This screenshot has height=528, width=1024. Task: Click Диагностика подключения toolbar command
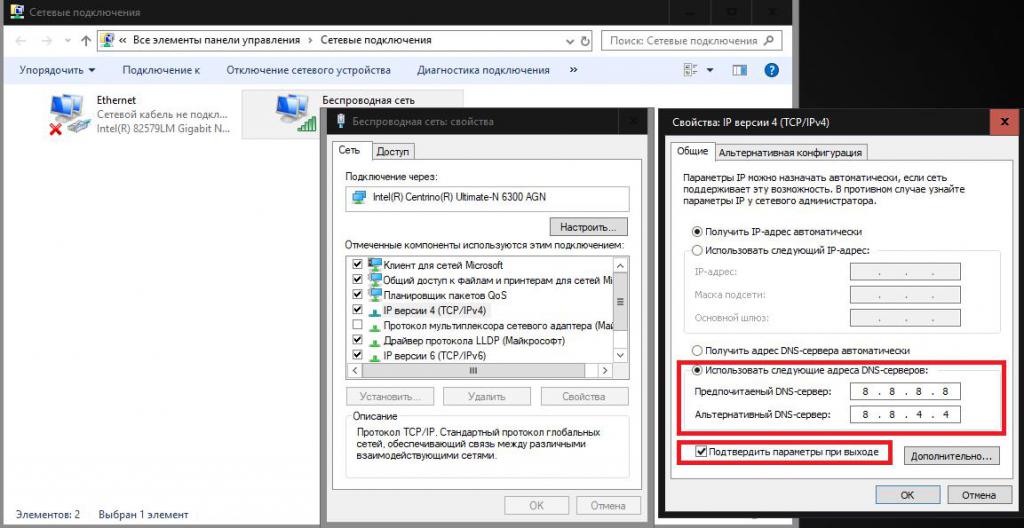click(x=483, y=70)
